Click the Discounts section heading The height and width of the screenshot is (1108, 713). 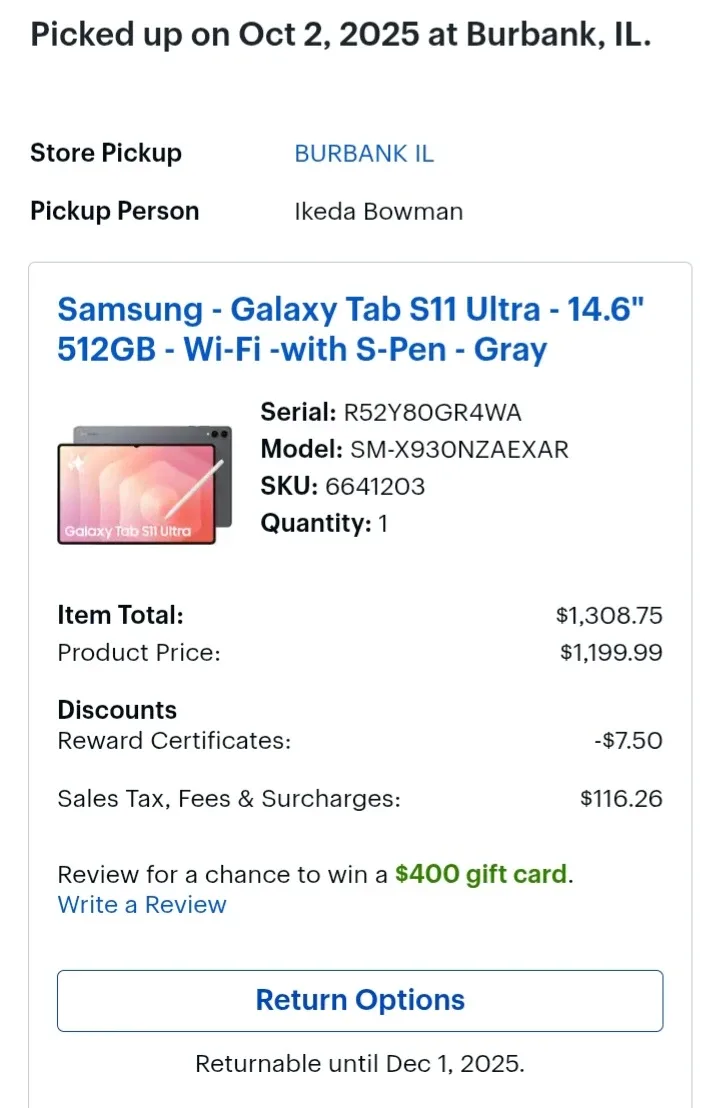(117, 709)
